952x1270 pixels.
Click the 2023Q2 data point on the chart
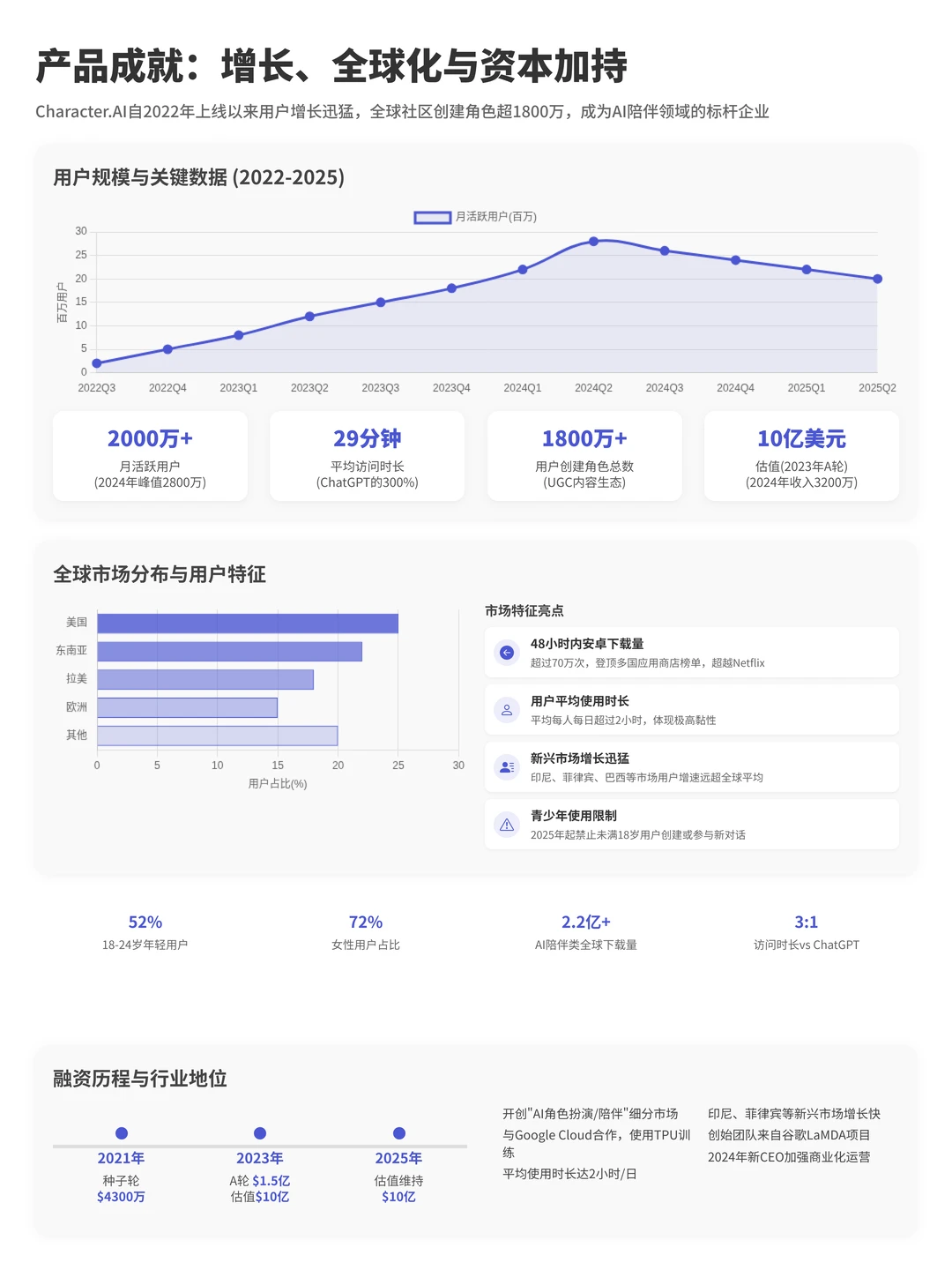(x=309, y=316)
